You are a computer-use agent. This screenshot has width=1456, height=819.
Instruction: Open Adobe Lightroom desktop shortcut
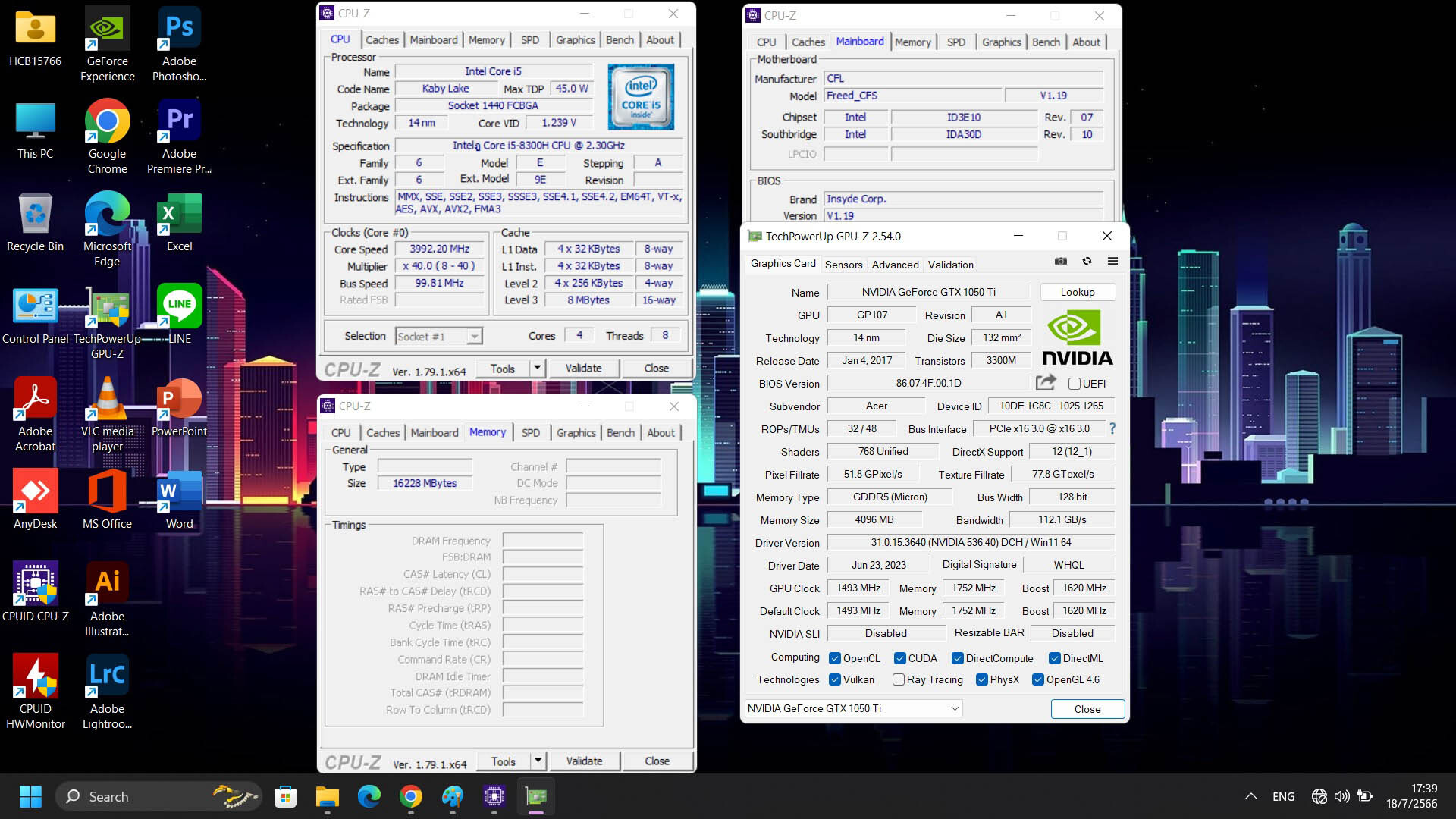click(107, 692)
